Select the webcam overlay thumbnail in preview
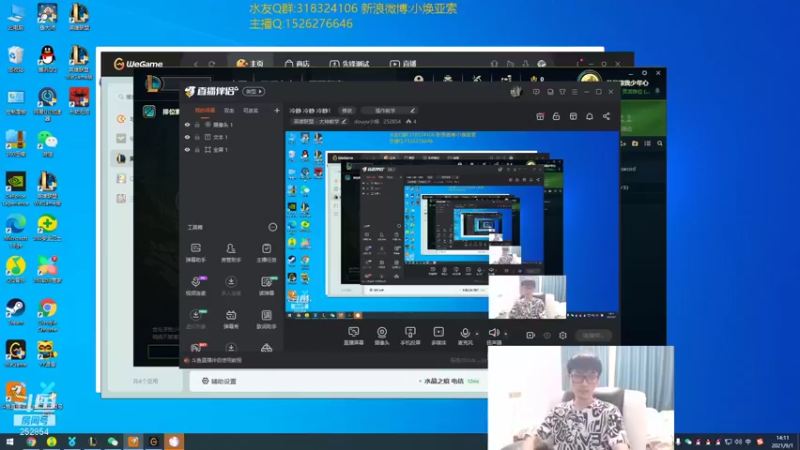Viewport: 800px width, 450px height. [x=527, y=297]
